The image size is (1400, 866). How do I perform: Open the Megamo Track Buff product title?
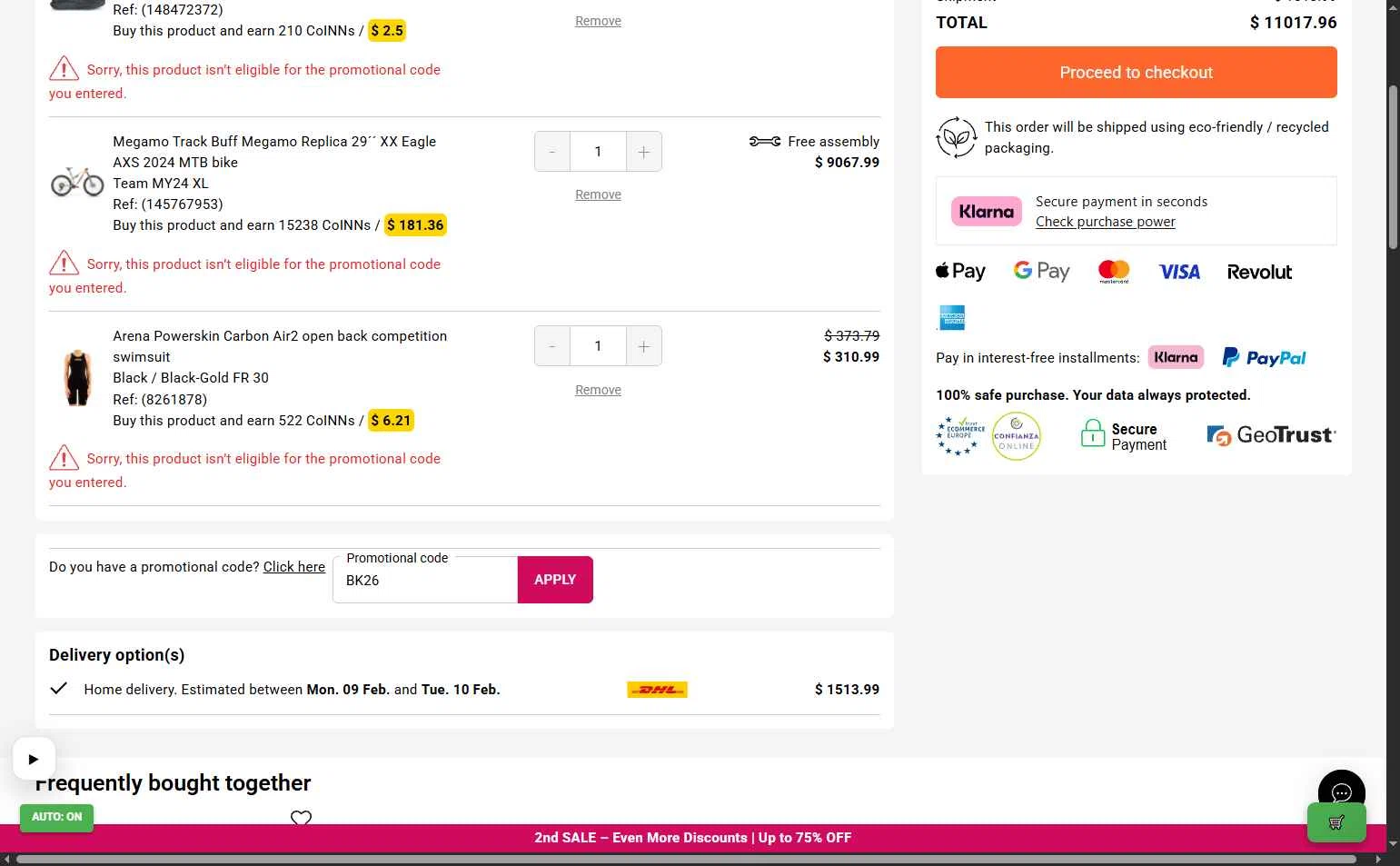274,152
